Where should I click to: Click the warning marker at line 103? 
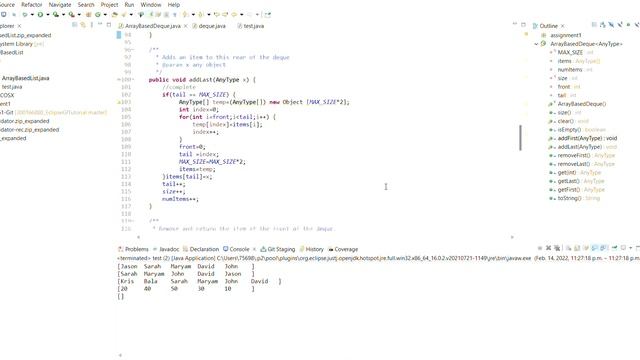119,102
